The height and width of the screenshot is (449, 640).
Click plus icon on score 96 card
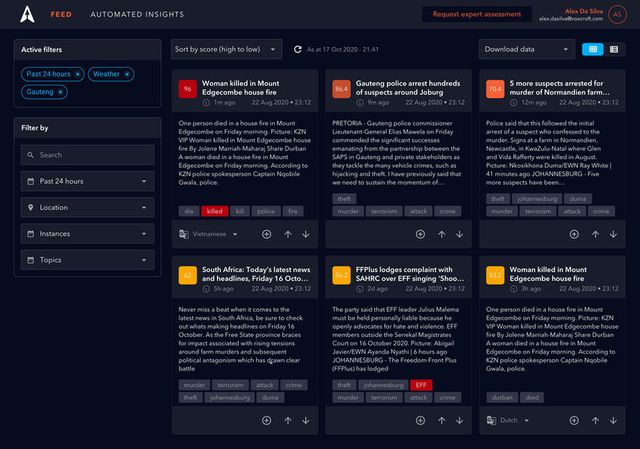pyautogui.click(x=267, y=234)
